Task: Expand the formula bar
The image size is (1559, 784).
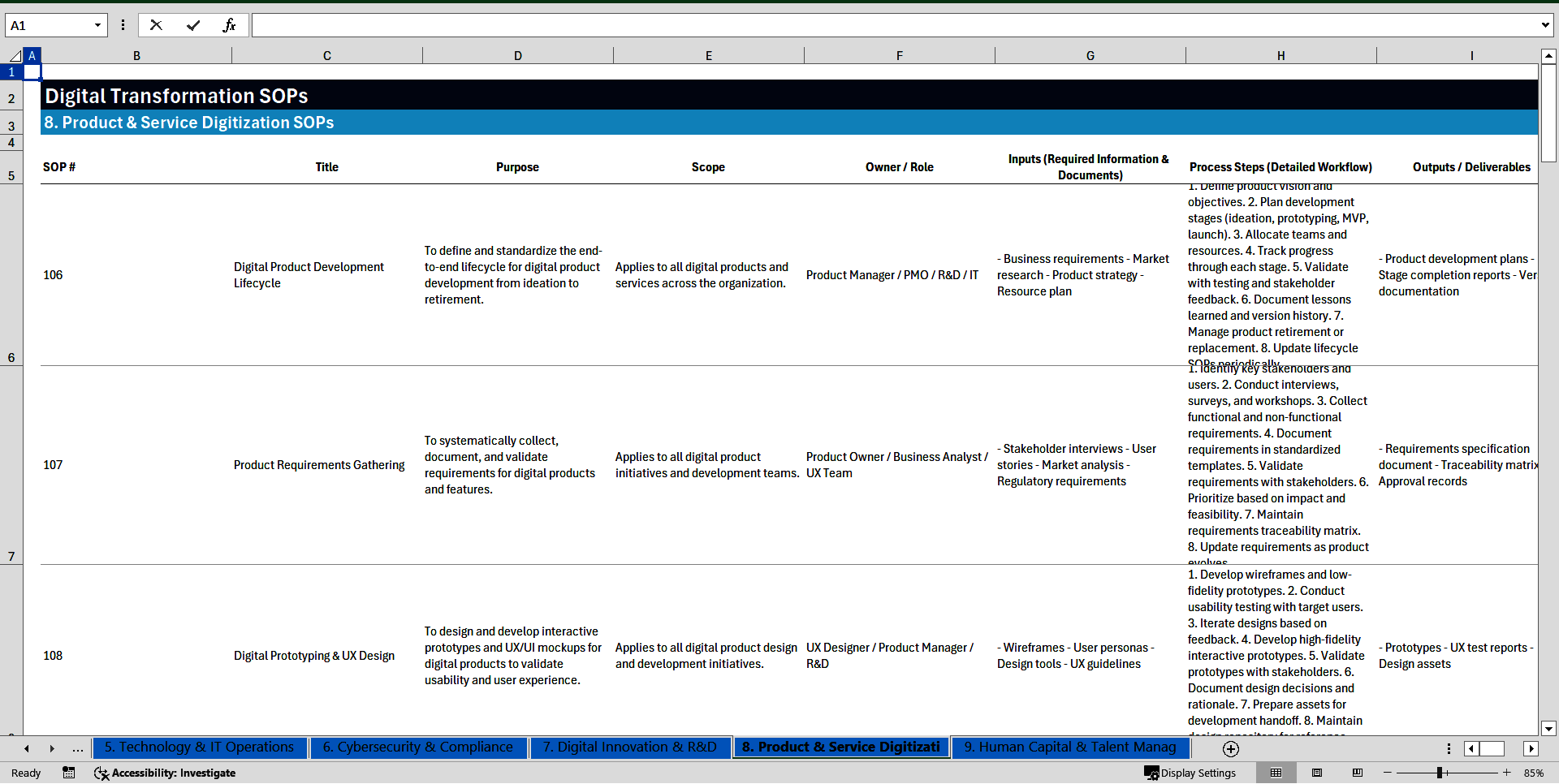Action: 1544,25
